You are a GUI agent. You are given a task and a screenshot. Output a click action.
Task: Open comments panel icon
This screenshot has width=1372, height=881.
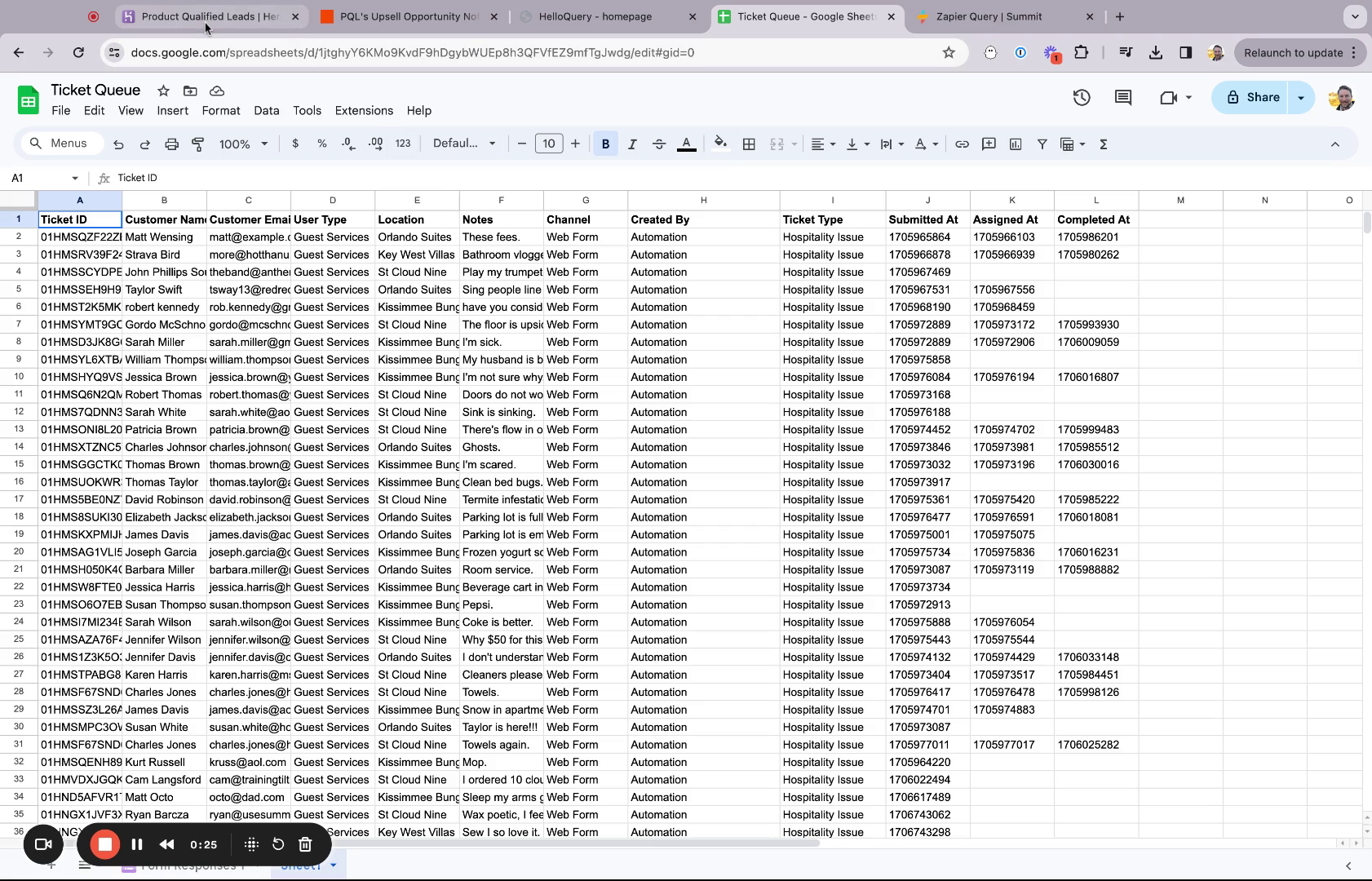click(x=1123, y=97)
